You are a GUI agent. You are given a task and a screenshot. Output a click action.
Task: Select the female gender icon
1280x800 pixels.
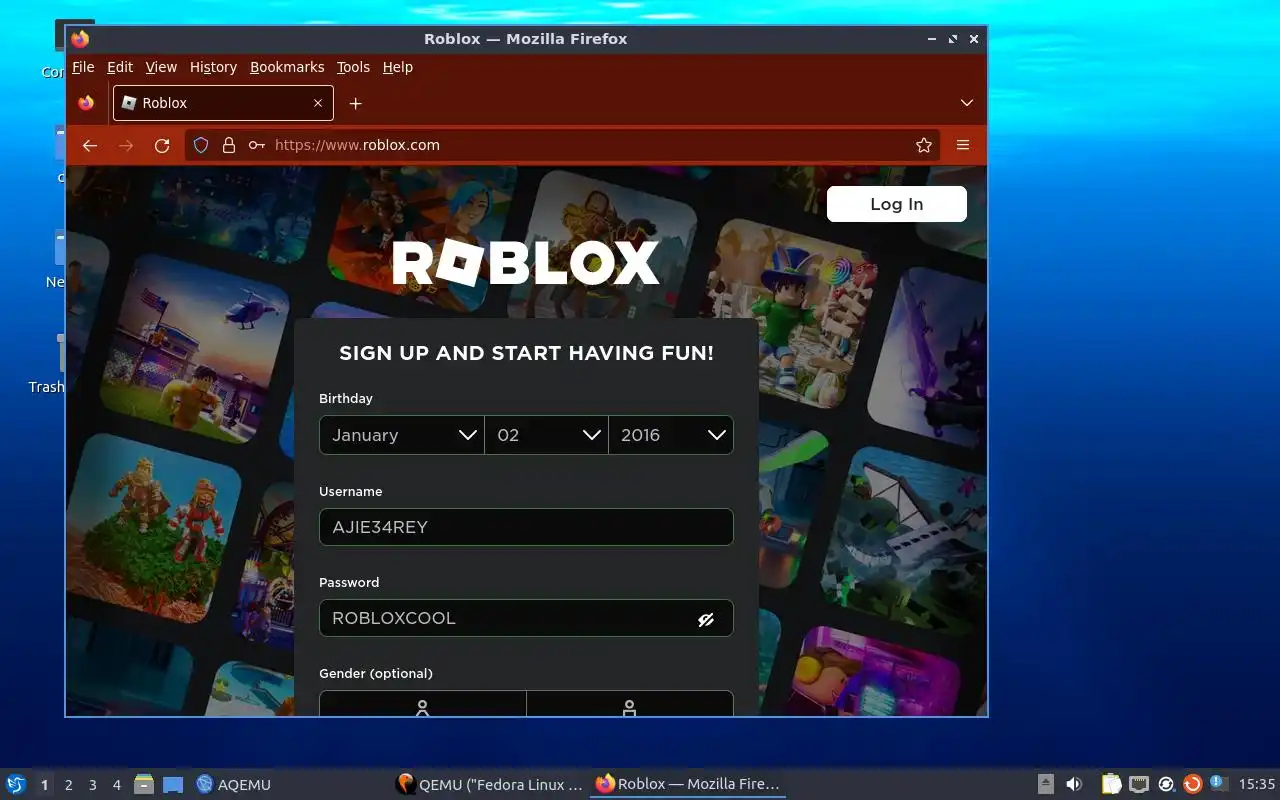[422, 707]
